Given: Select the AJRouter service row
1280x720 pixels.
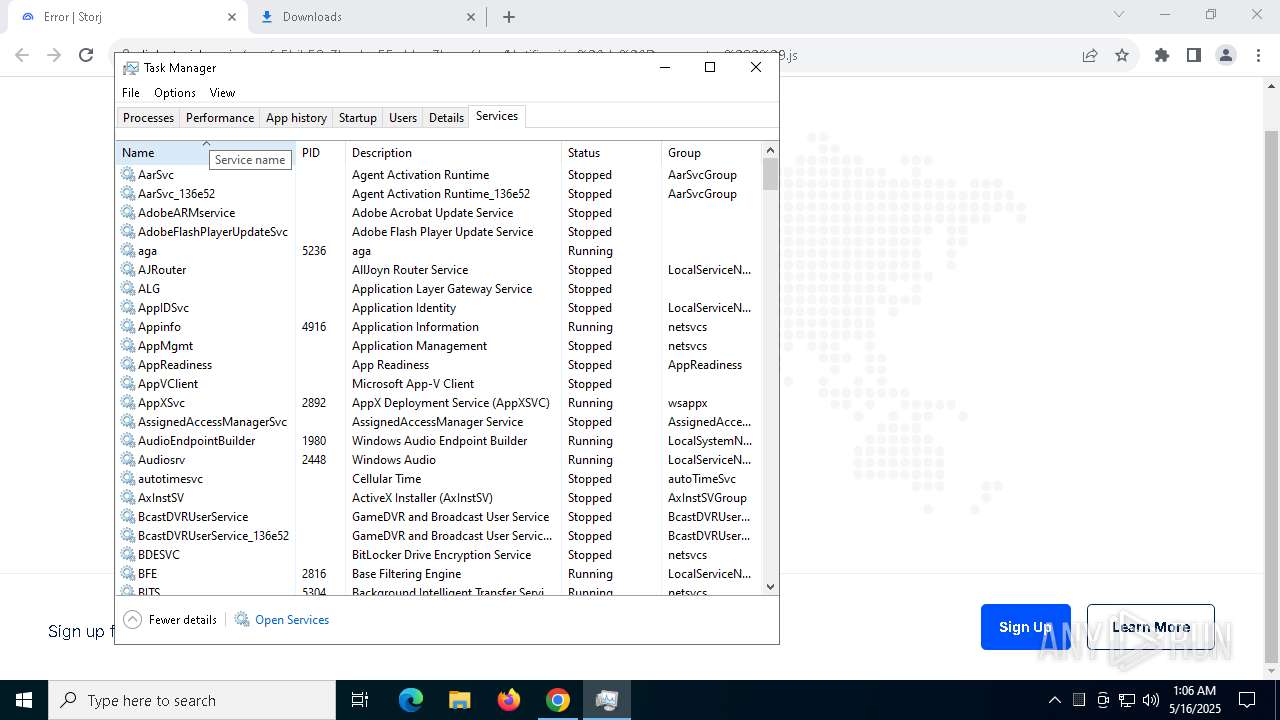Looking at the screenshot, I should tap(438, 270).
